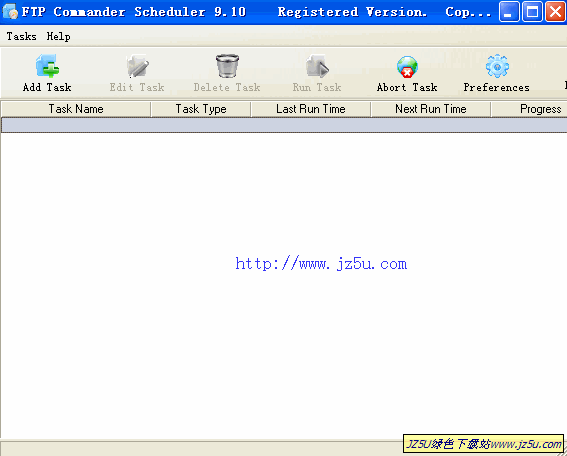The height and width of the screenshot is (456, 567).
Task: Open Preferences via the gear icon
Action: (x=497, y=66)
